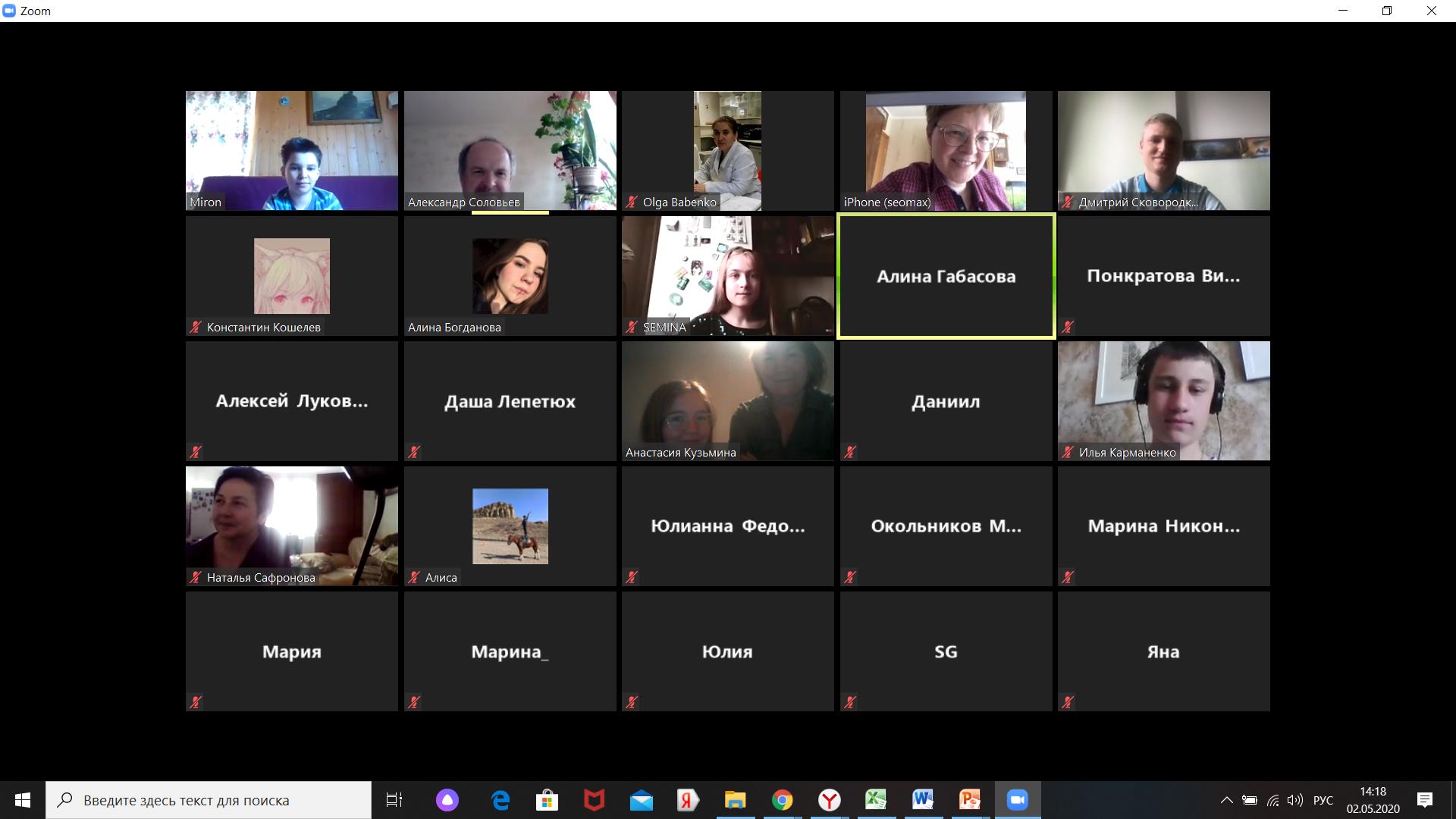This screenshot has width=1456, height=819.
Task: Launch Alice assistant from taskbar
Action: pyautogui.click(x=447, y=800)
